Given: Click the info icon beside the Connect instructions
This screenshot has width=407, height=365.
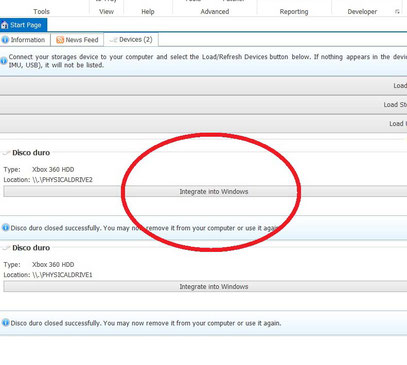Looking at the screenshot, I should click(4, 61).
